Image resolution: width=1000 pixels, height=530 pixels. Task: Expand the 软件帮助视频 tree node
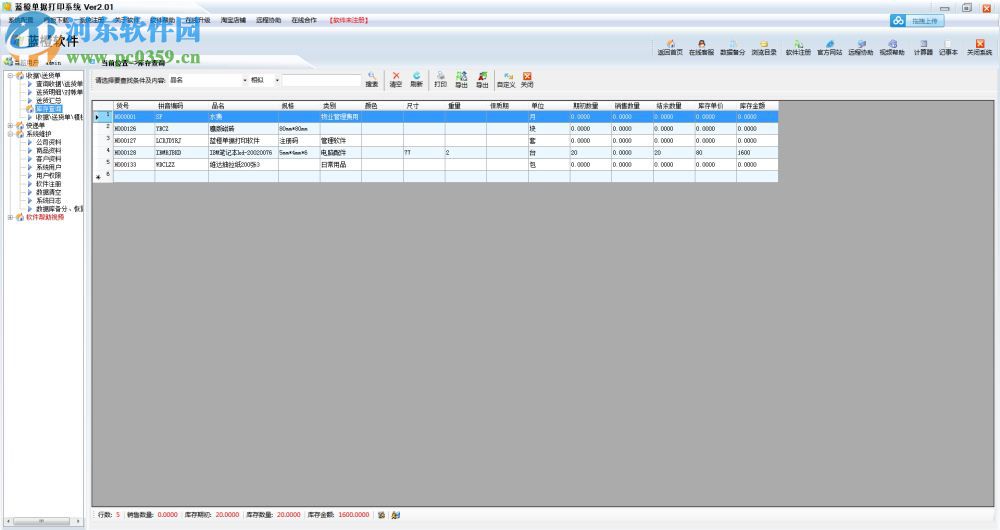click(10, 217)
